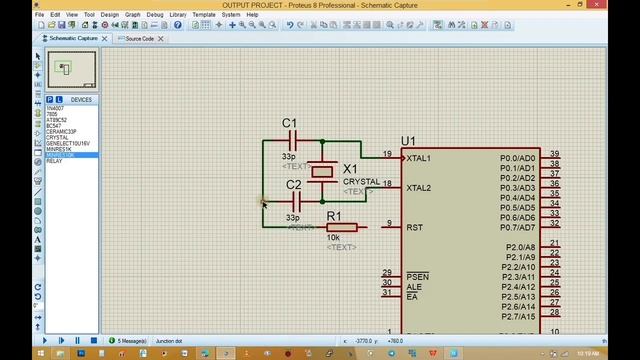The height and width of the screenshot is (360, 640).
Task: Stop the simulation
Action: point(94,340)
